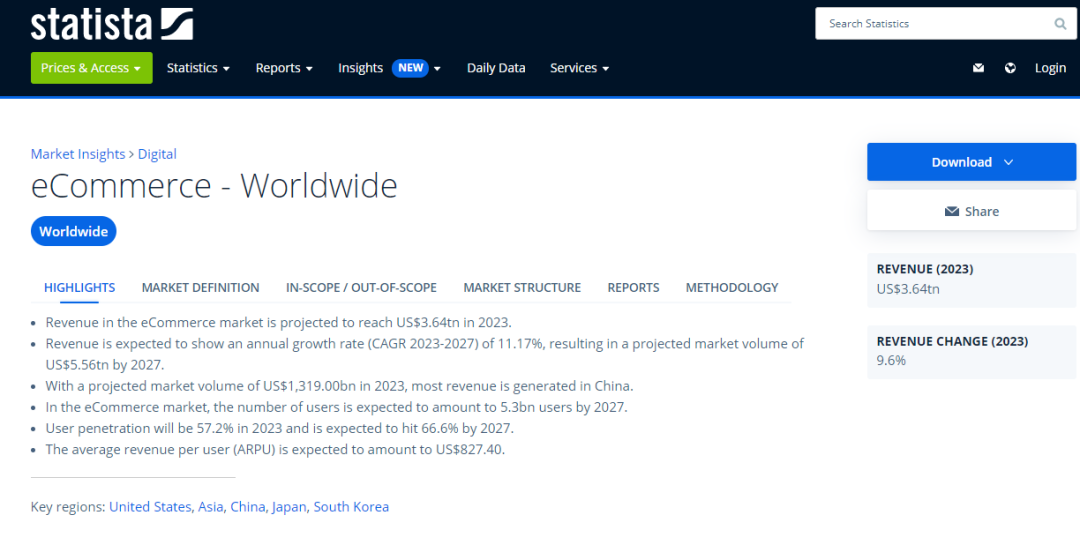
Task: Click the Revenue Change value 9.6%
Action: click(891, 360)
